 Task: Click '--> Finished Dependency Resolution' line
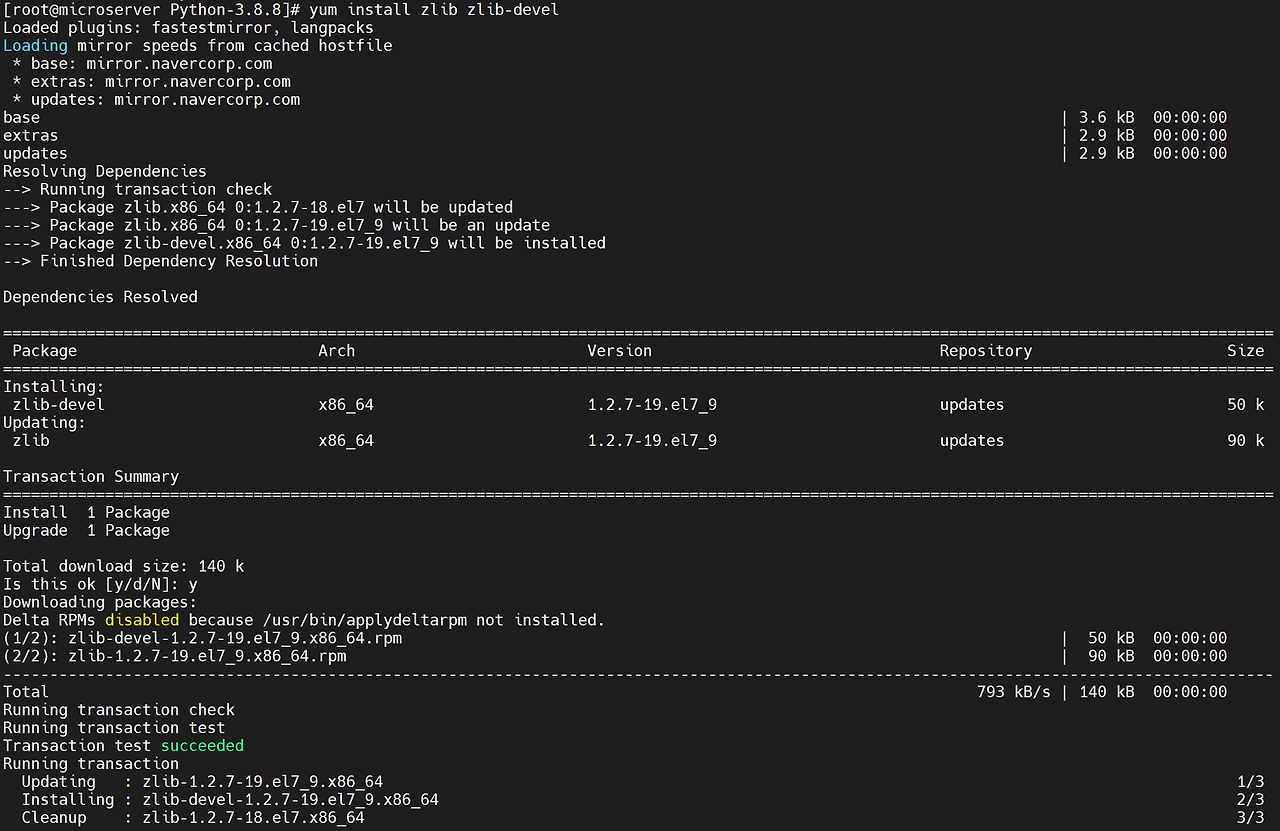pyautogui.click(x=160, y=262)
